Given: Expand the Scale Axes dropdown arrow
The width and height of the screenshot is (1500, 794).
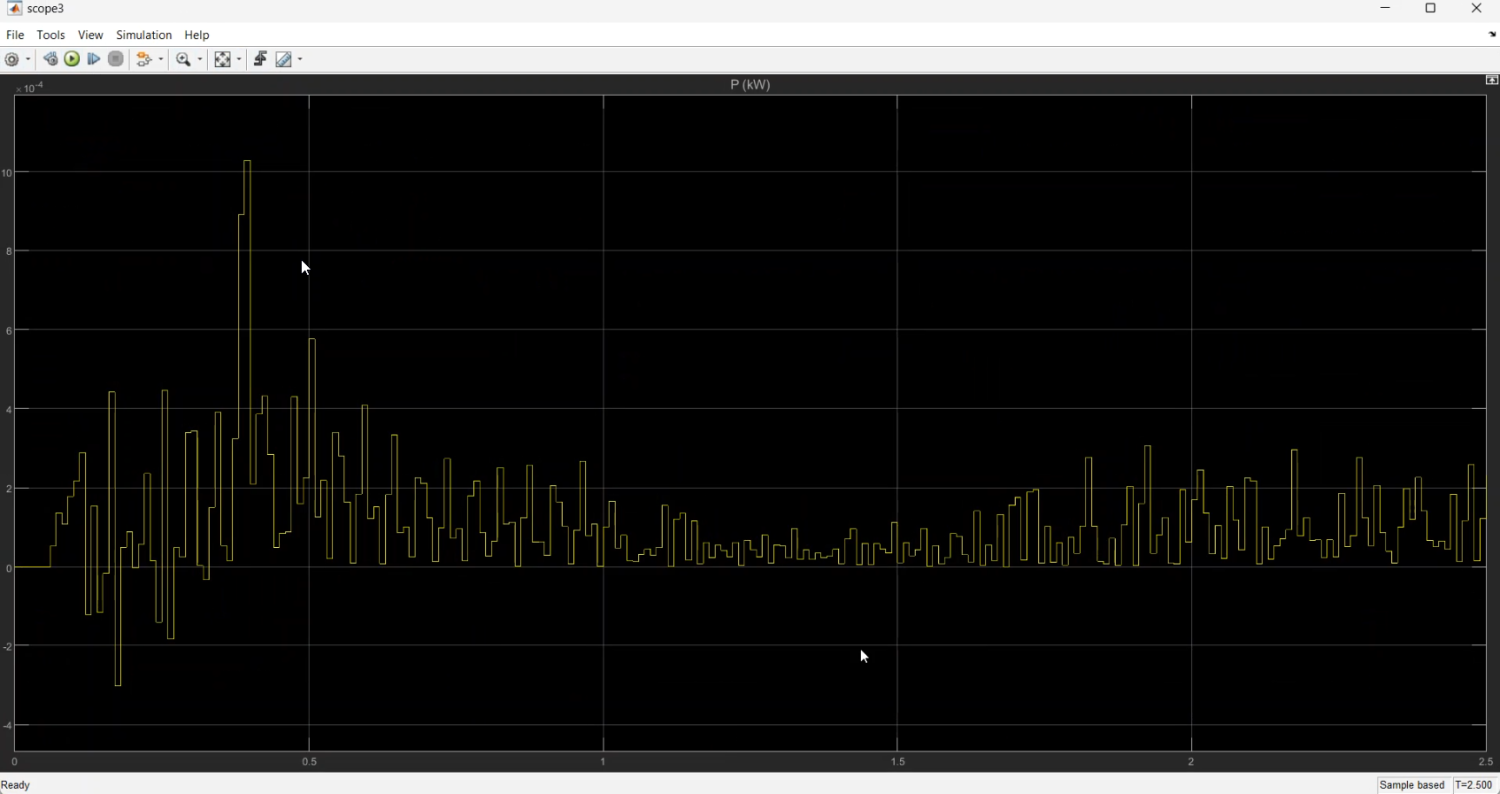Looking at the screenshot, I should point(239,60).
